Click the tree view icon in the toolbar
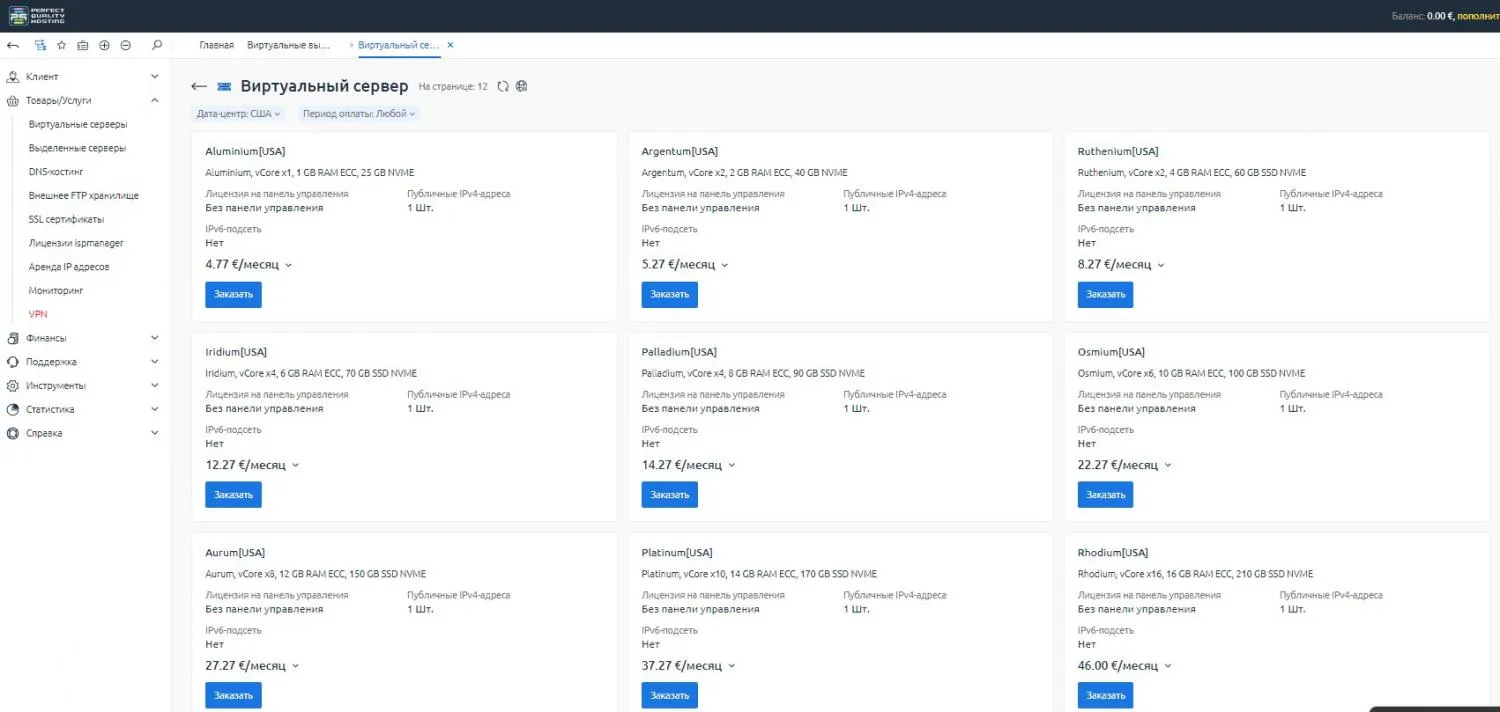The width and height of the screenshot is (1500, 712). (x=40, y=45)
